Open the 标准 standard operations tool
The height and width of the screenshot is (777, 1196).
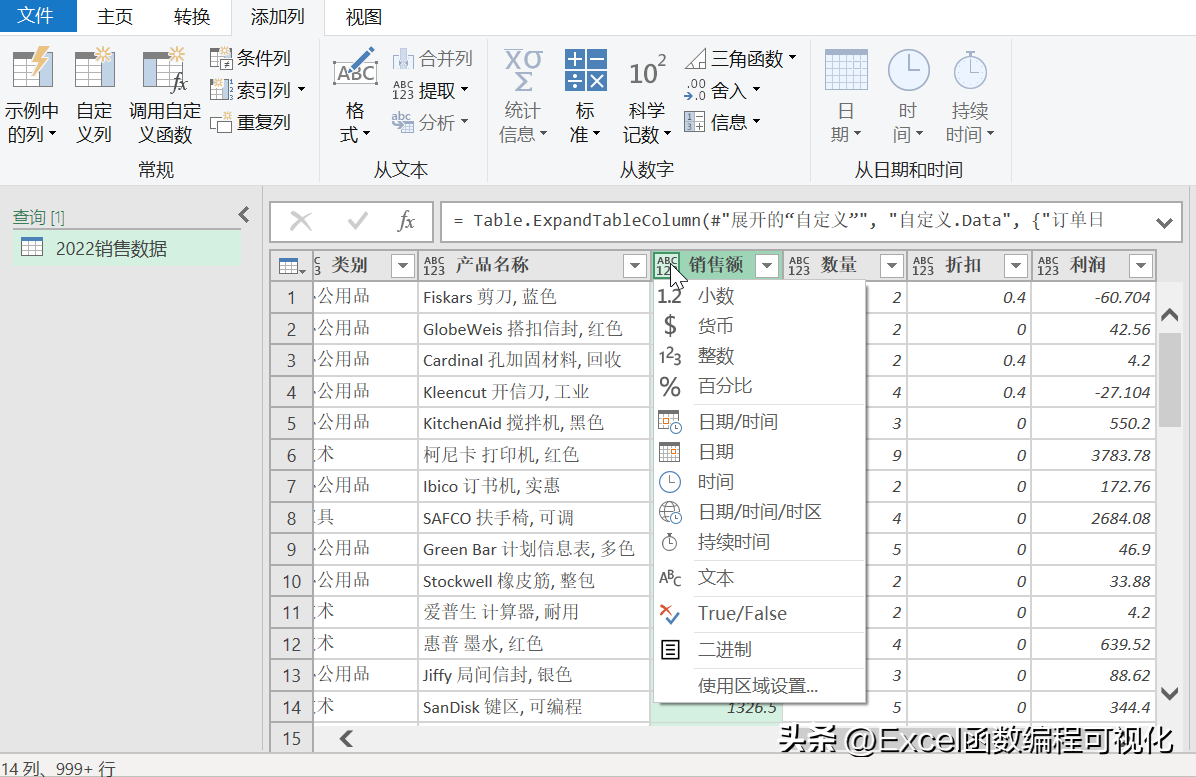[x=585, y=95]
